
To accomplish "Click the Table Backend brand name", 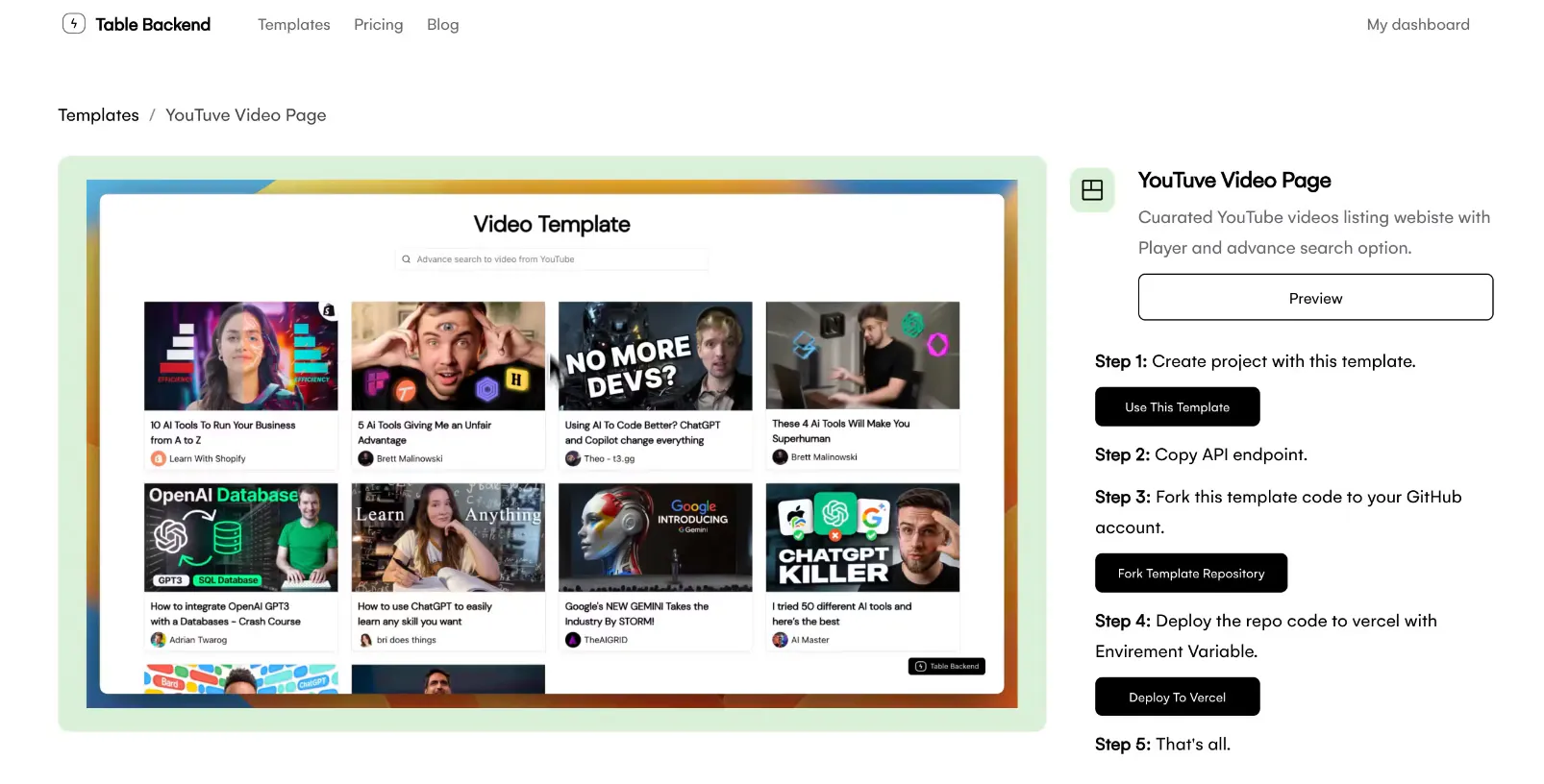I will [x=153, y=25].
